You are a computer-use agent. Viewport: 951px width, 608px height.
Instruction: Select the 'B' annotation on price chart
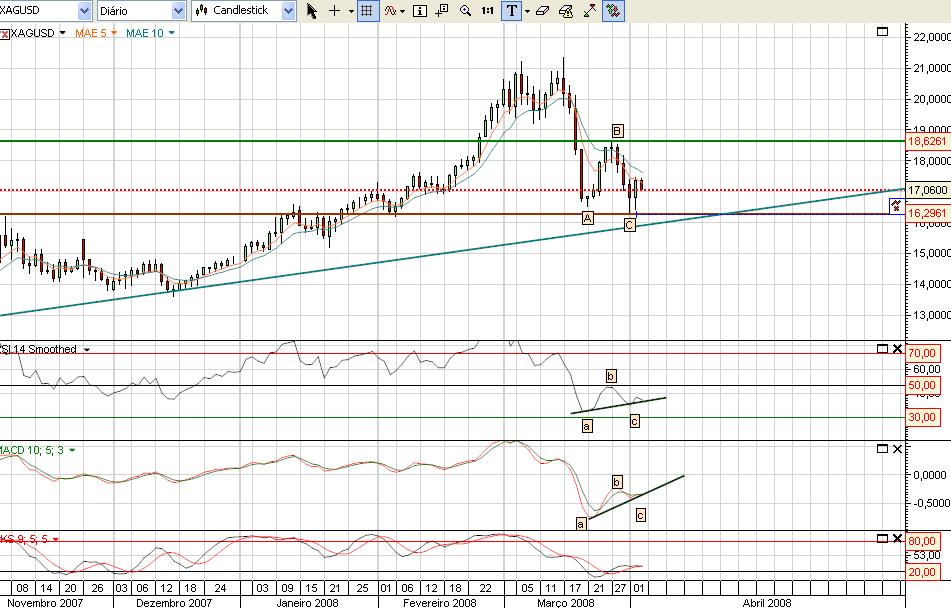617,130
